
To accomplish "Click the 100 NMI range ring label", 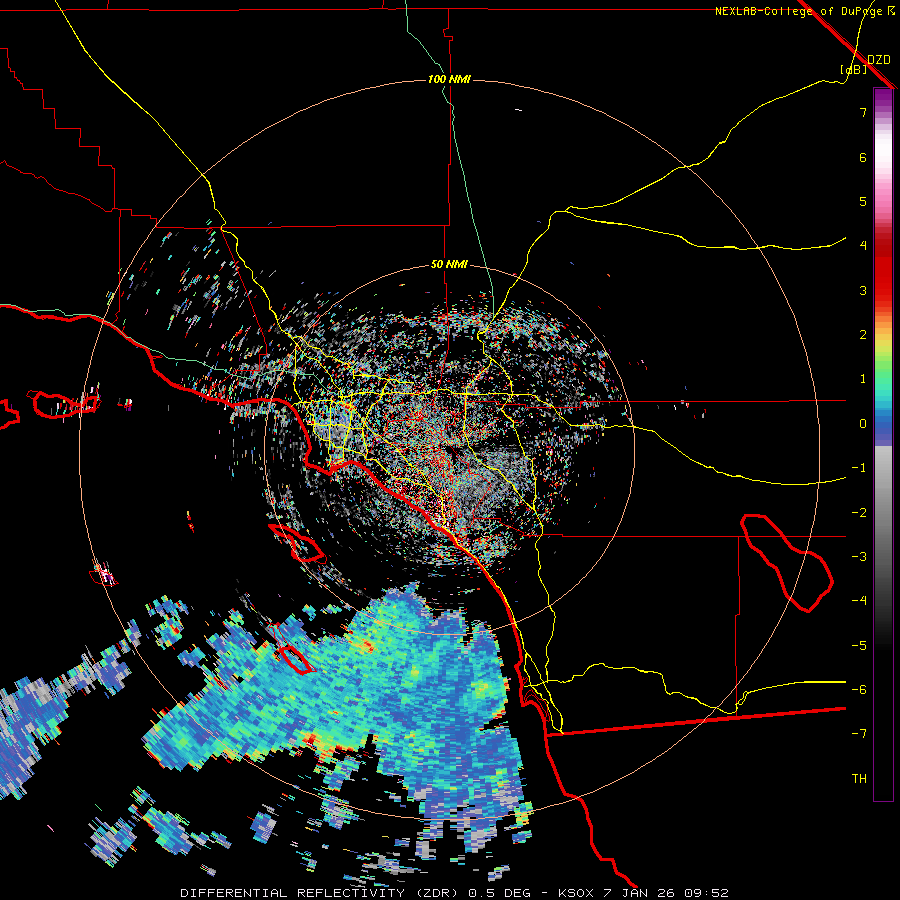I will point(449,79).
